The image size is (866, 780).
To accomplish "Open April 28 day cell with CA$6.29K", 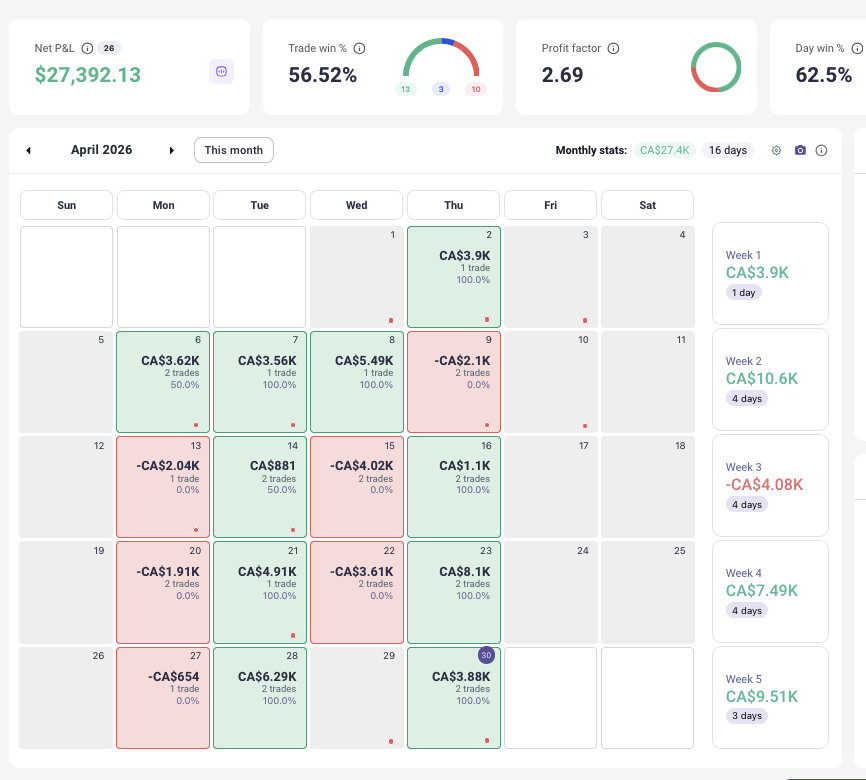I will [260, 698].
